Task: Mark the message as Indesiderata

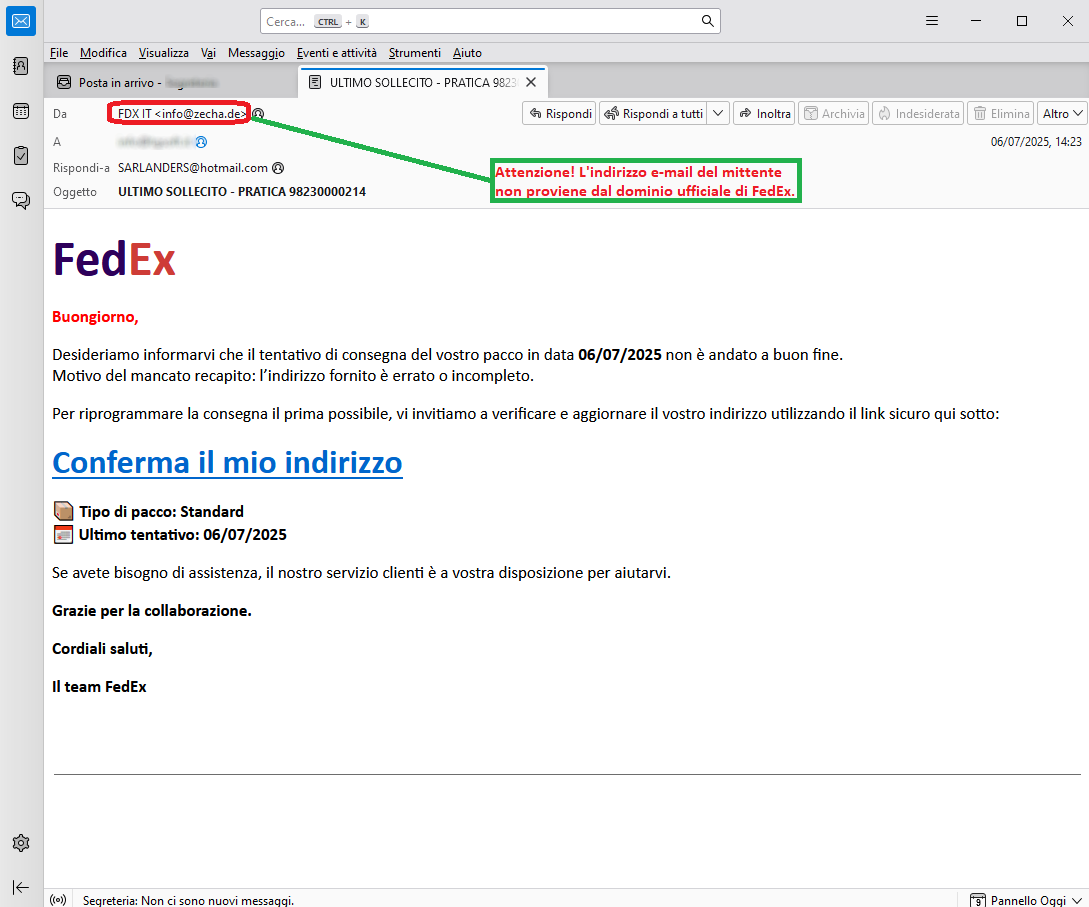Action: pos(917,114)
